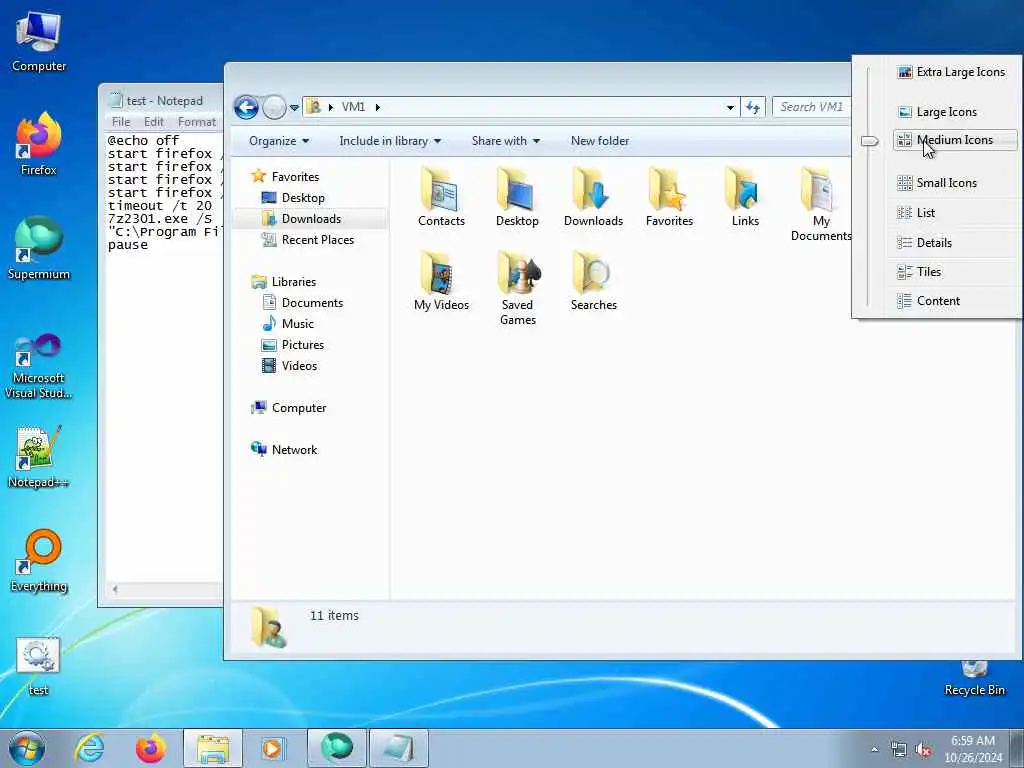Open Windows Media Player from the taskbar

(x=272, y=748)
